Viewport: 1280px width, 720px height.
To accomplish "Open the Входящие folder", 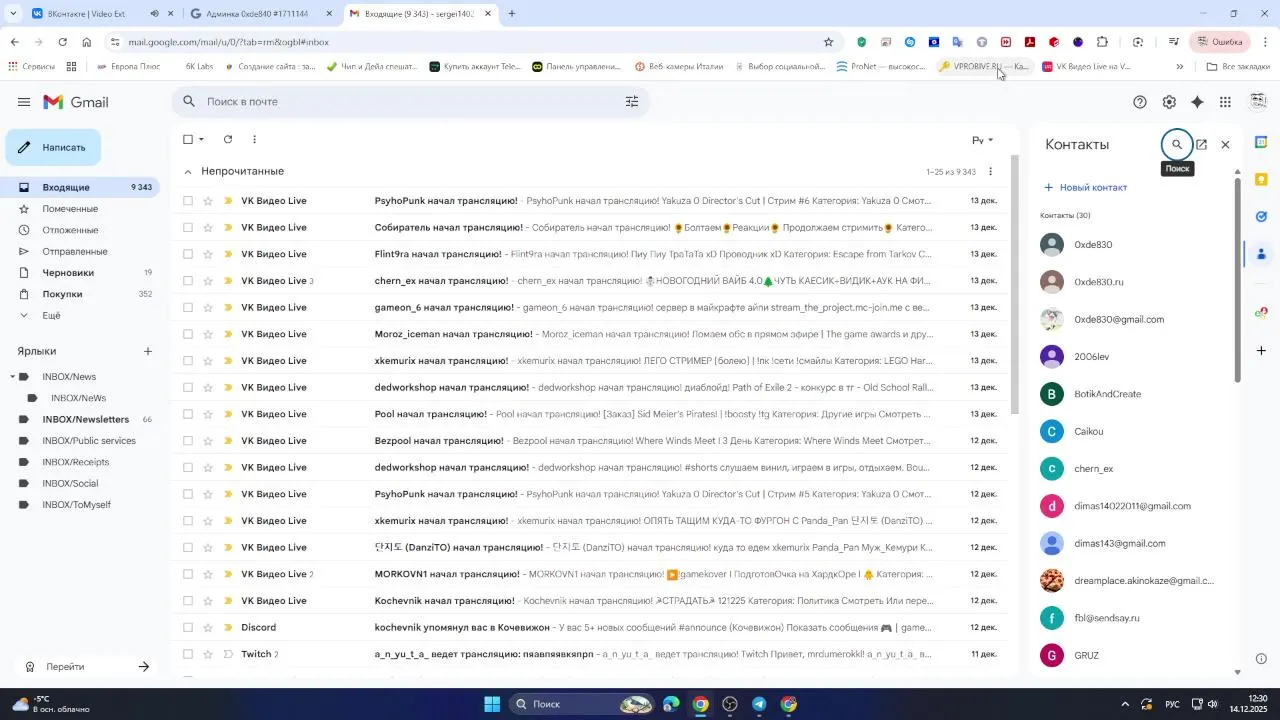I will point(80,187).
